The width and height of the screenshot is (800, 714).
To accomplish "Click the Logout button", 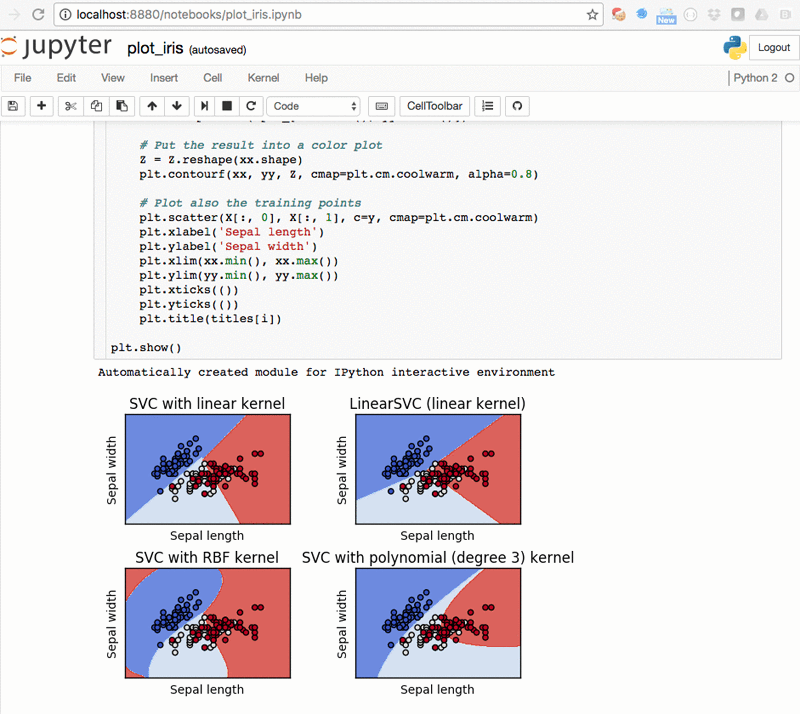I will (x=773, y=47).
